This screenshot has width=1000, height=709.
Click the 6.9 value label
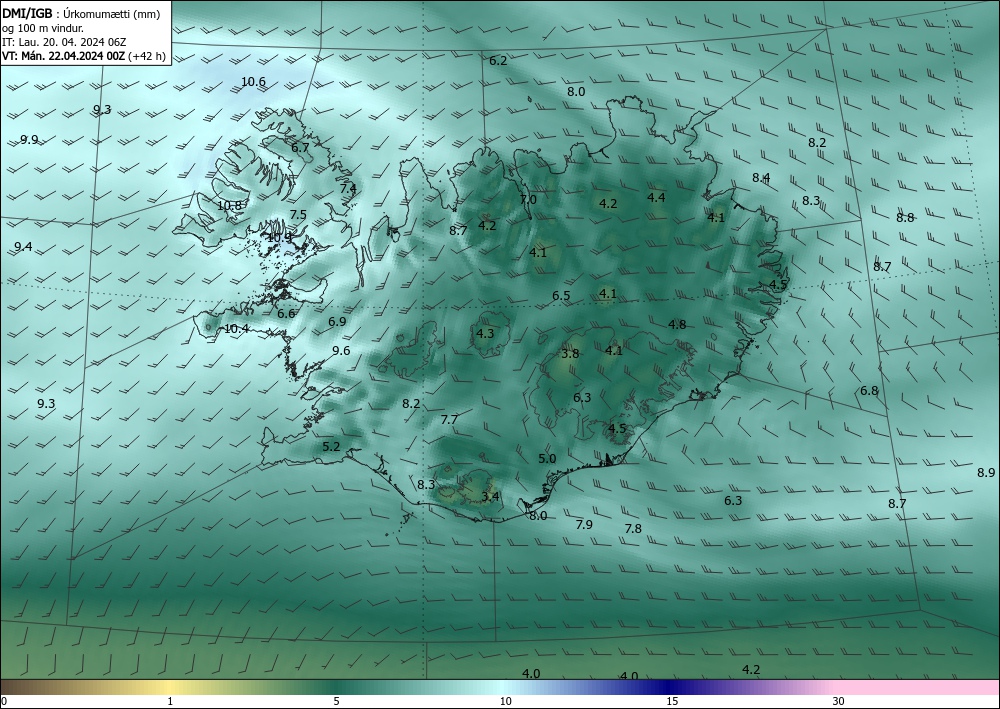337,322
